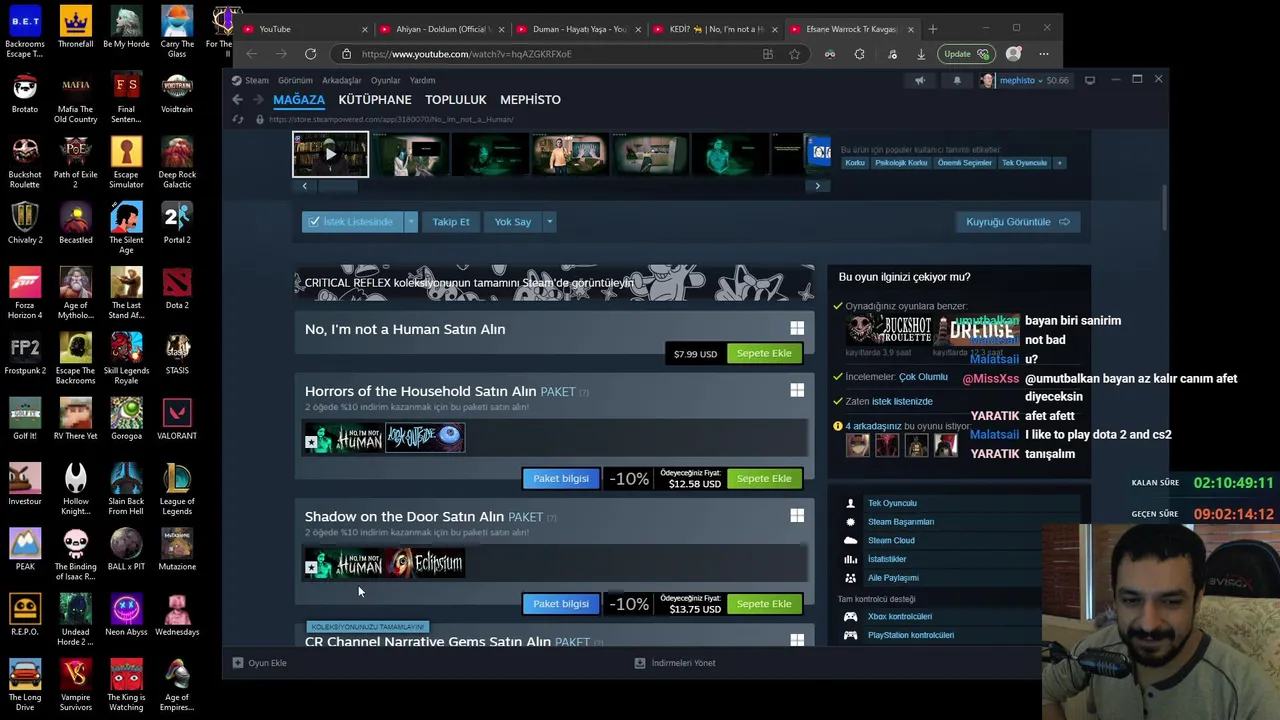Viewport: 1280px width, 720px height.
Task: Launch Vampire Survivors desktop shortcut
Action: coord(75,683)
